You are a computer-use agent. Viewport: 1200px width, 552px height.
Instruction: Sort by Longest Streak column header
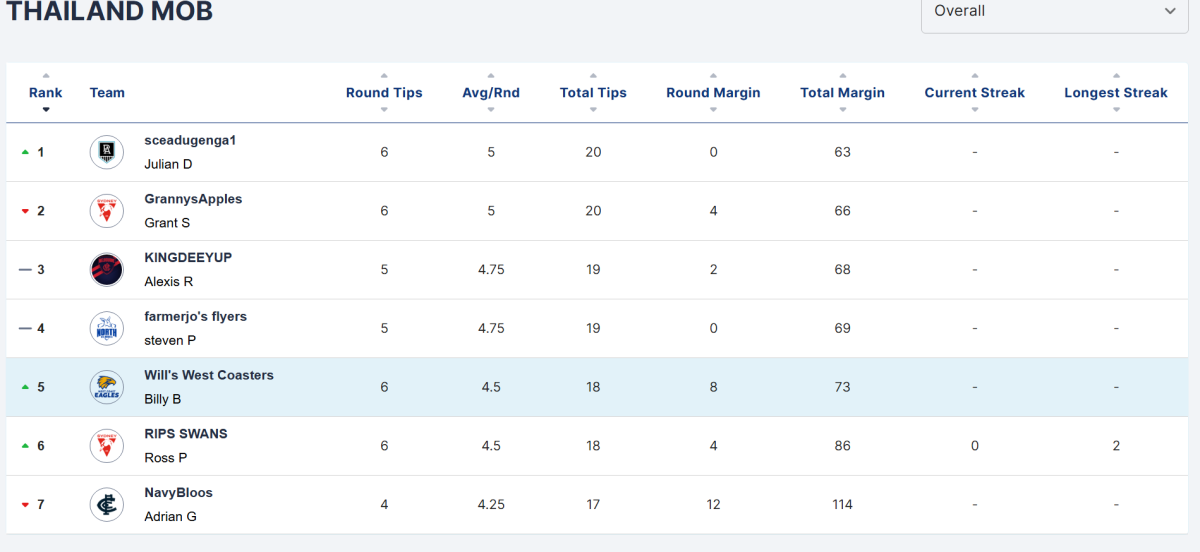[1115, 93]
